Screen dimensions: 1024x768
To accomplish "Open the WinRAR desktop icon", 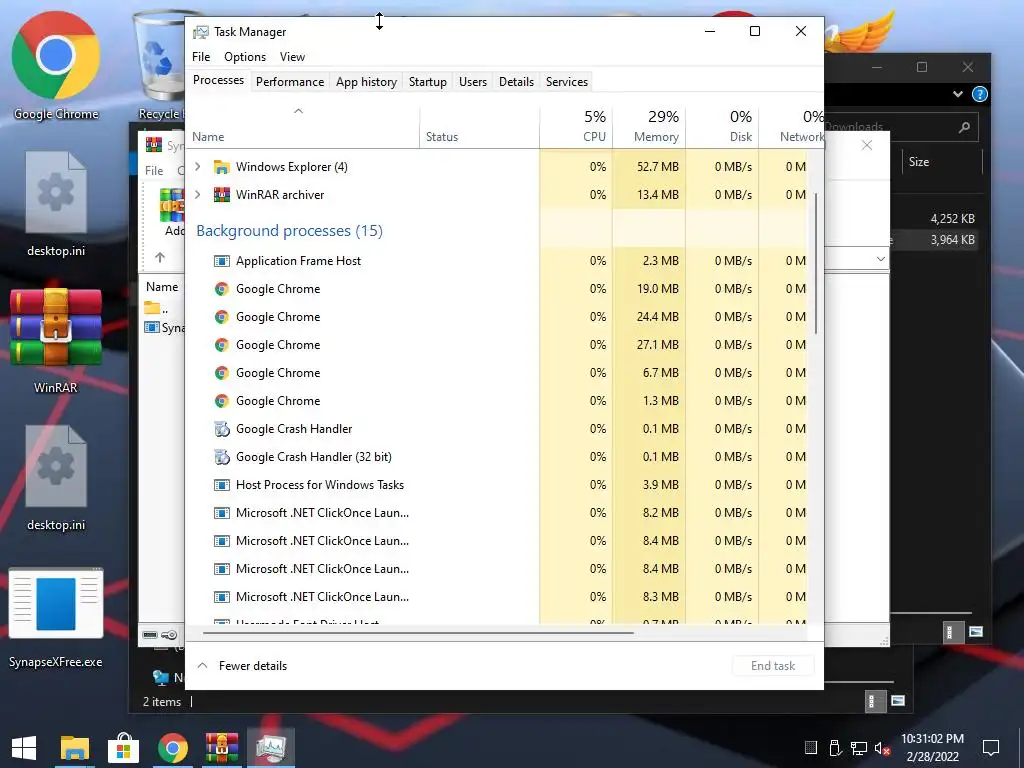I will tap(56, 342).
